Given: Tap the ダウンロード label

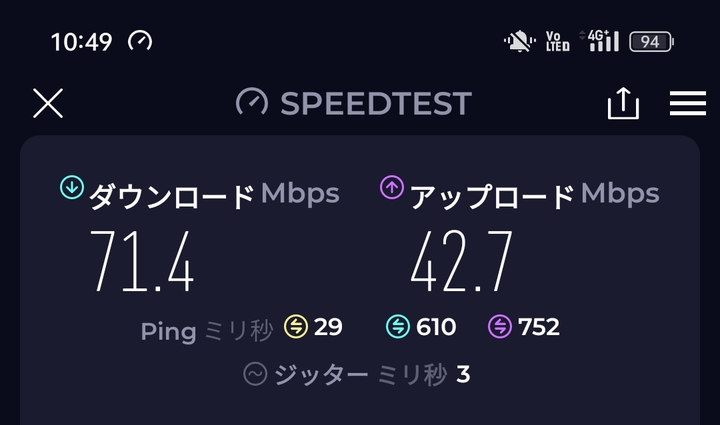Looking at the screenshot, I should 173,195.
